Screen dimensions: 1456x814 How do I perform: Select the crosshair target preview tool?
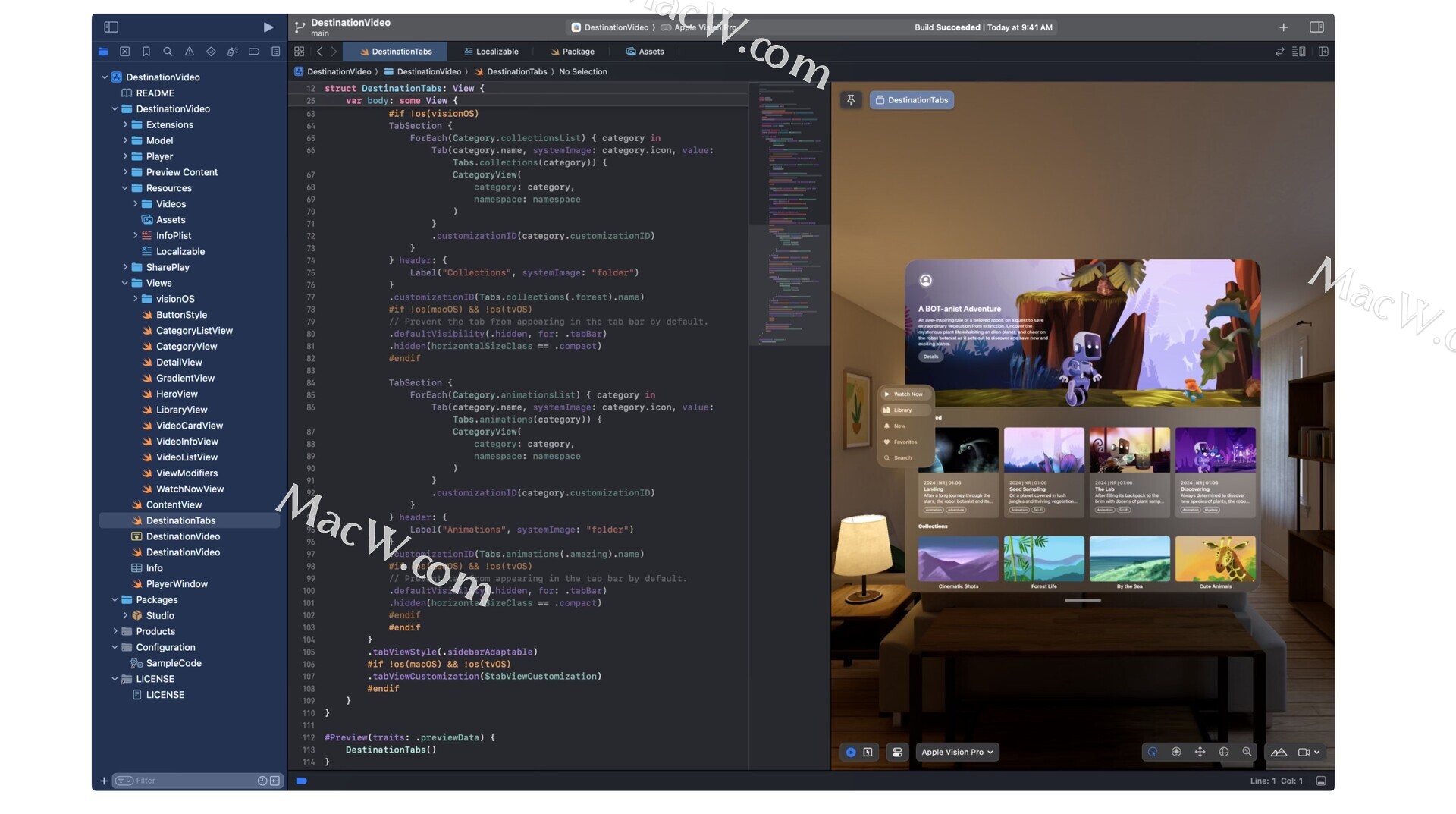coord(1176,752)
